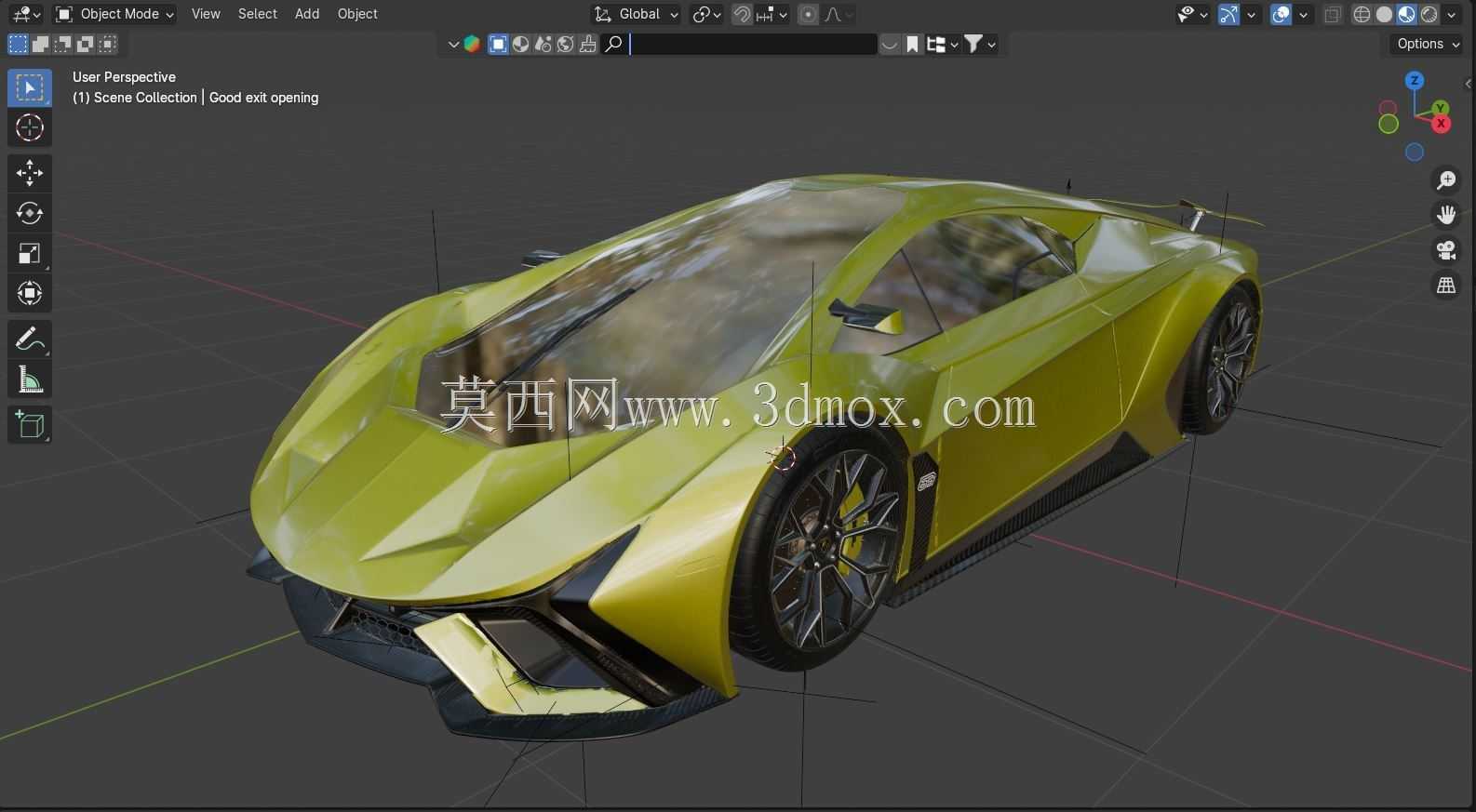Click the green Y axis gizmo

coord(1441,108)
